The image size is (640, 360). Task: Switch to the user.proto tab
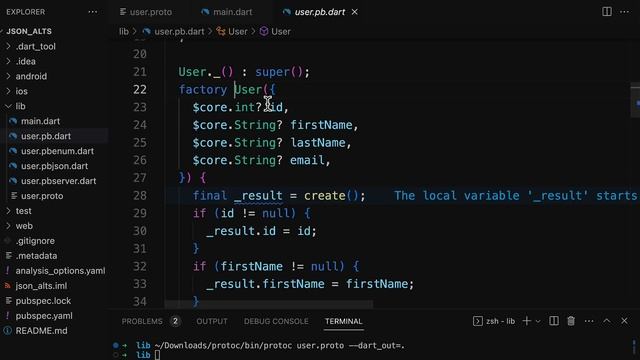pos(146,12)
